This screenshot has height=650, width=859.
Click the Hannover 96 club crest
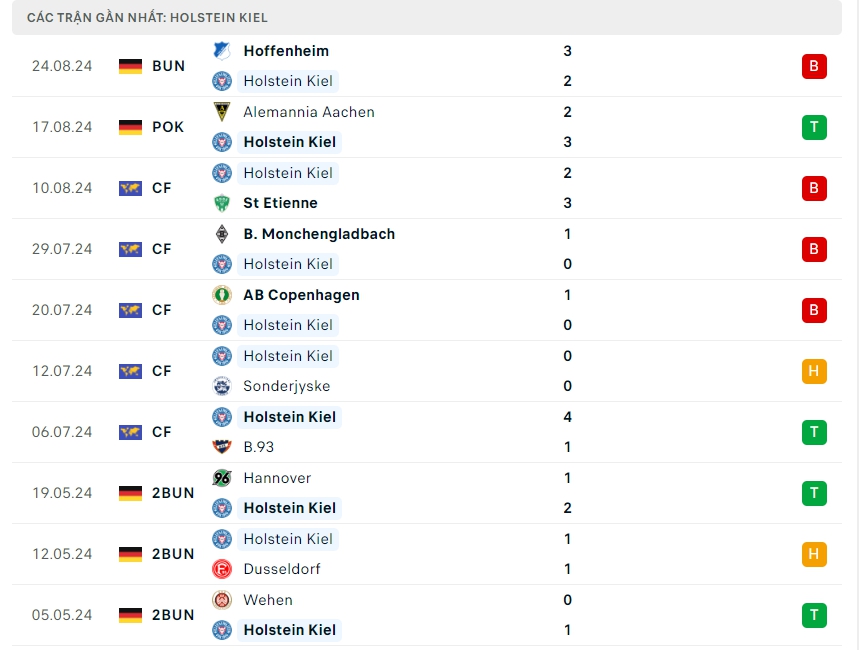222,478
